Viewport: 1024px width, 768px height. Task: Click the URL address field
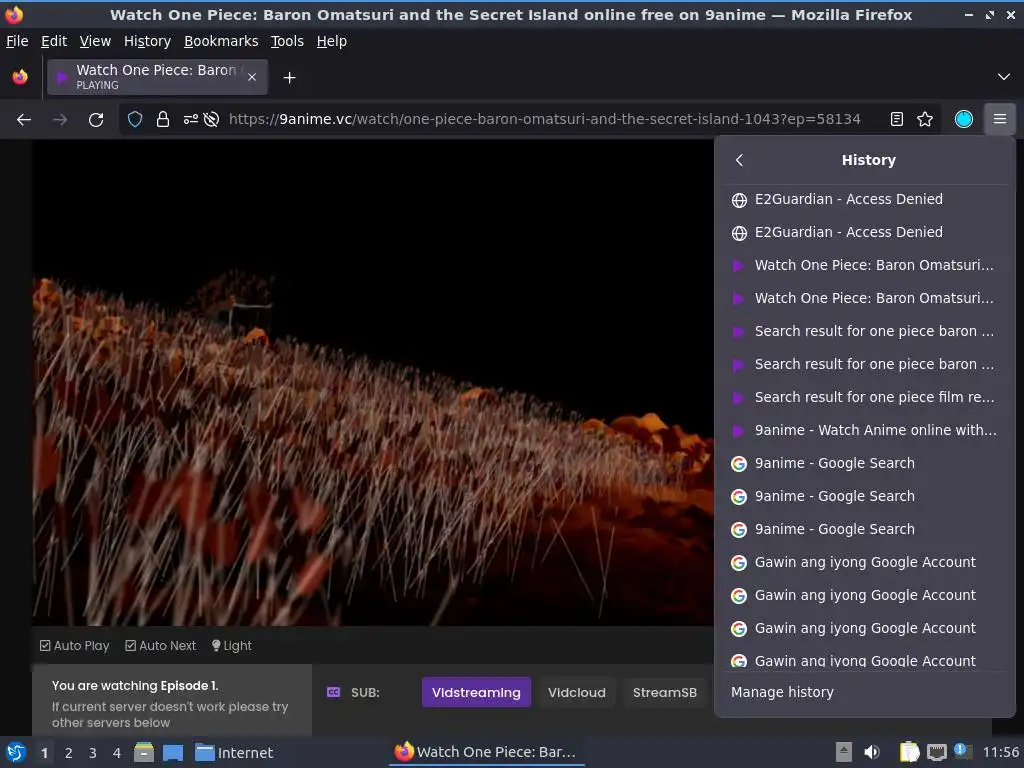tap(544, 120)
